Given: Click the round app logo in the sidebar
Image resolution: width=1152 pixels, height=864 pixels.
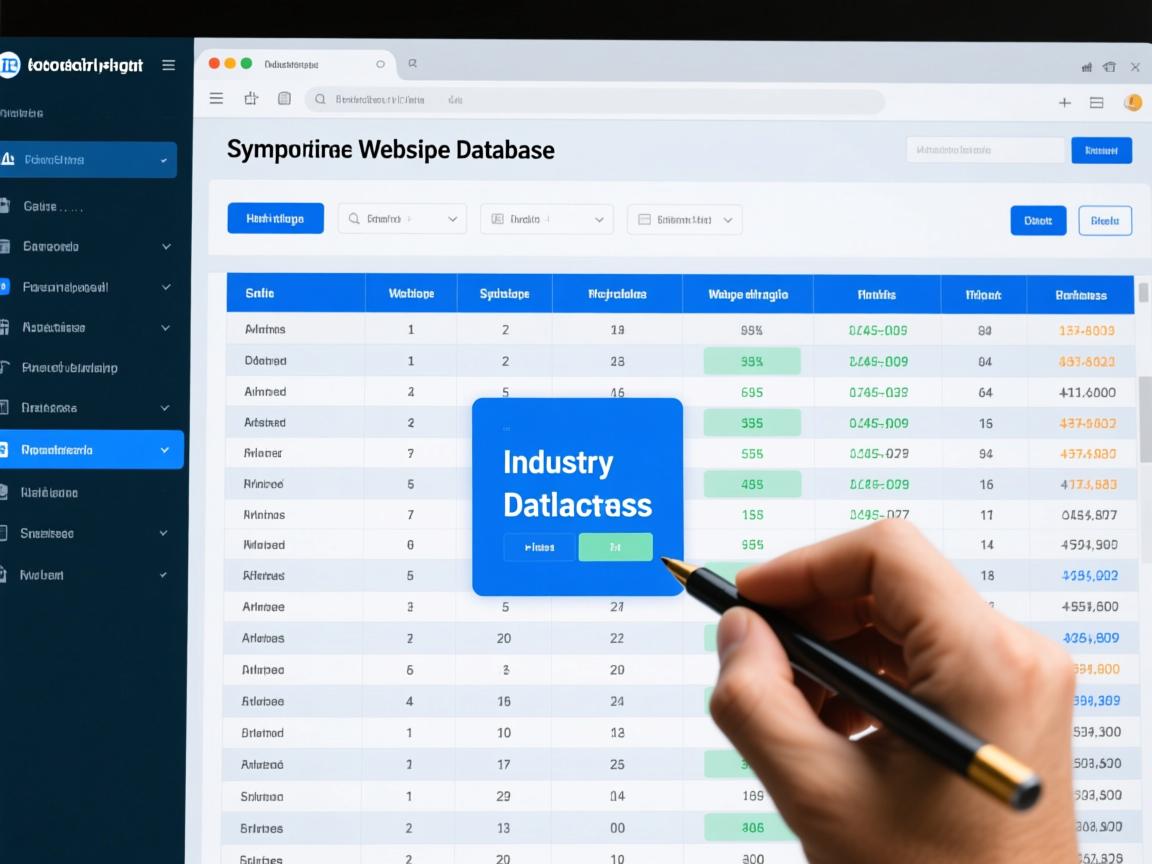Looking at the screenshot, I should pos(9,65).
